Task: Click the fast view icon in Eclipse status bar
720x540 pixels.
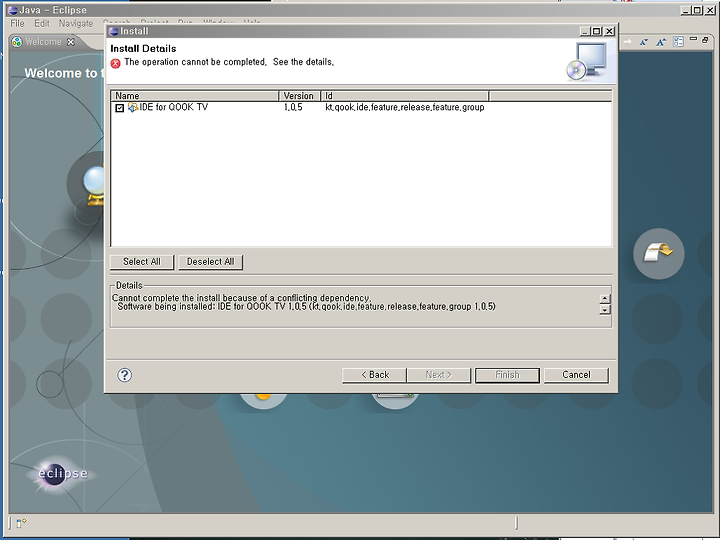Action: [x=21, y=523]
